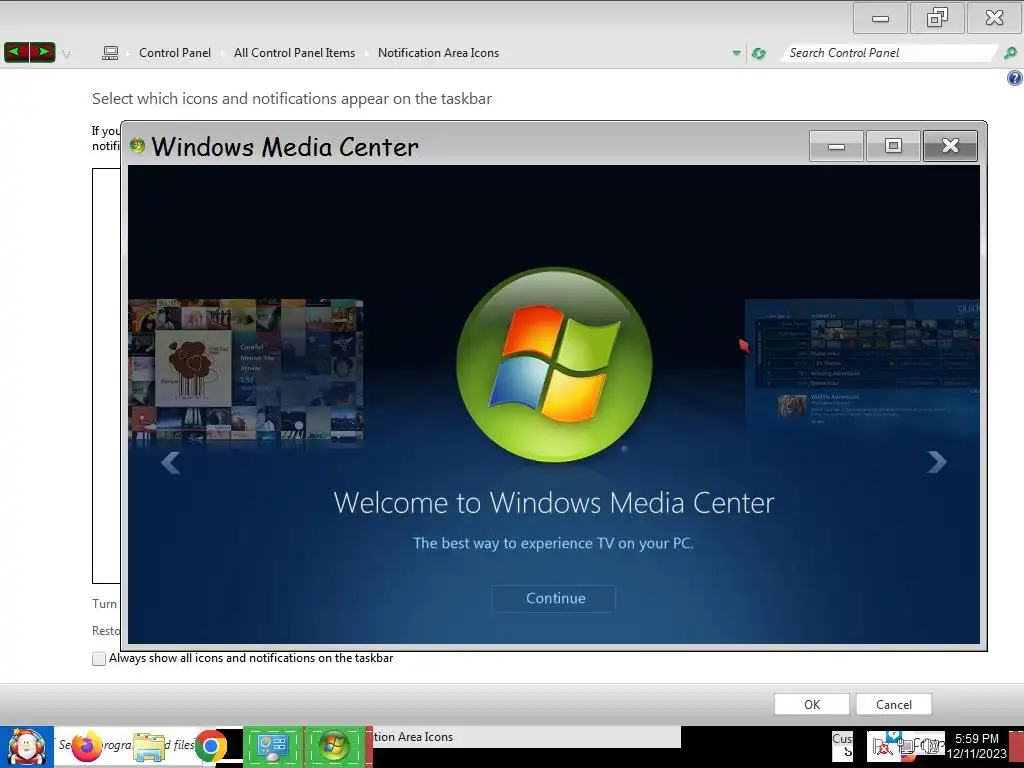Switch to Media Center taskbar button
Image resolution: width=1024 pixels, height=768 pixels.
click(x=334, y=746)
